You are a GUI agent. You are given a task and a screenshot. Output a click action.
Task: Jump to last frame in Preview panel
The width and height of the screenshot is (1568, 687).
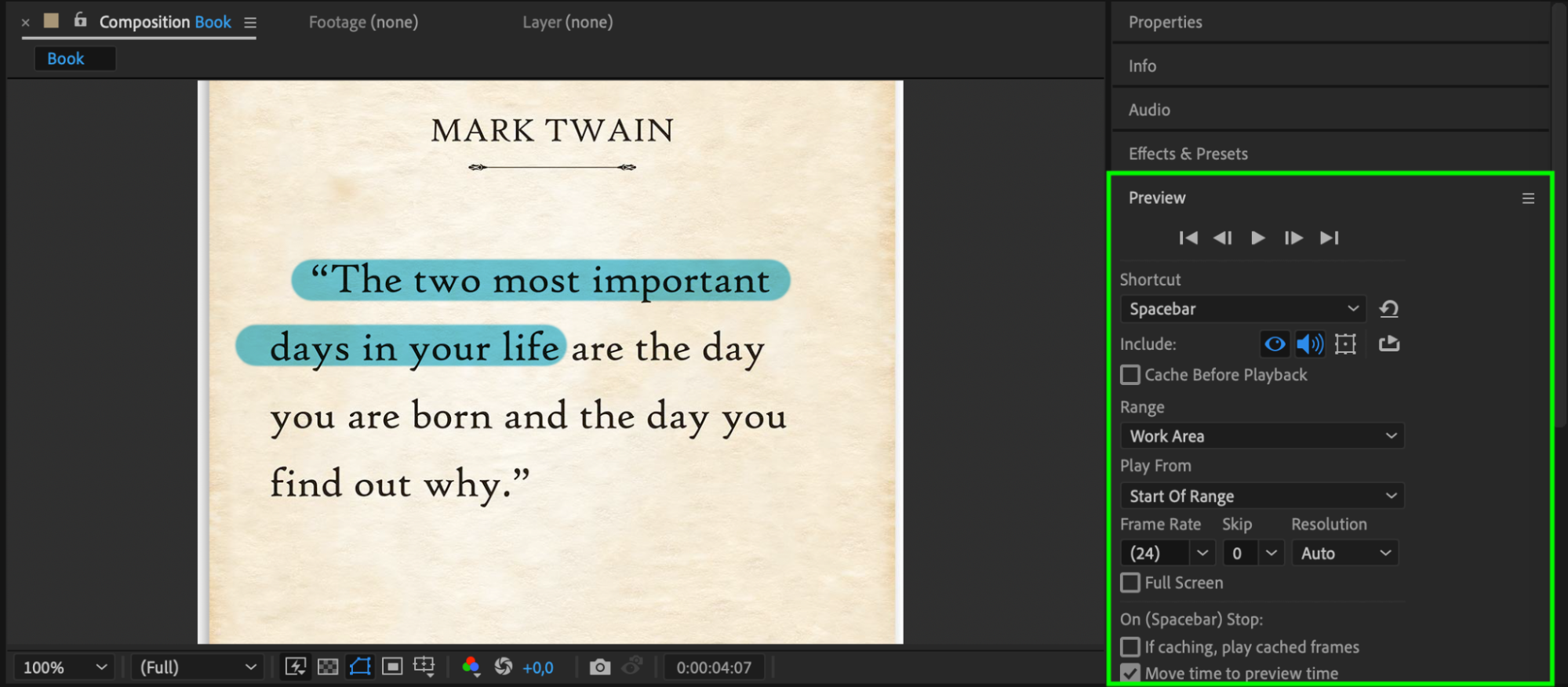pyautogui.click(x=1330, y=238)
